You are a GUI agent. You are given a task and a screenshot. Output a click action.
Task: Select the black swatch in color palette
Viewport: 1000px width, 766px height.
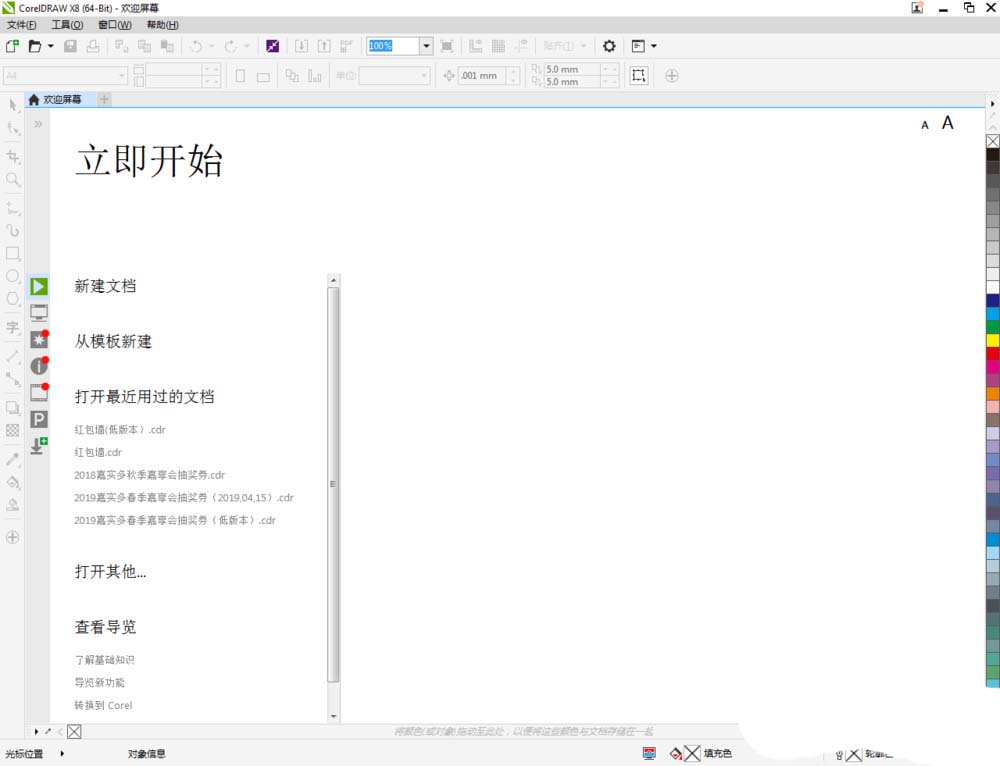[993, 154]
